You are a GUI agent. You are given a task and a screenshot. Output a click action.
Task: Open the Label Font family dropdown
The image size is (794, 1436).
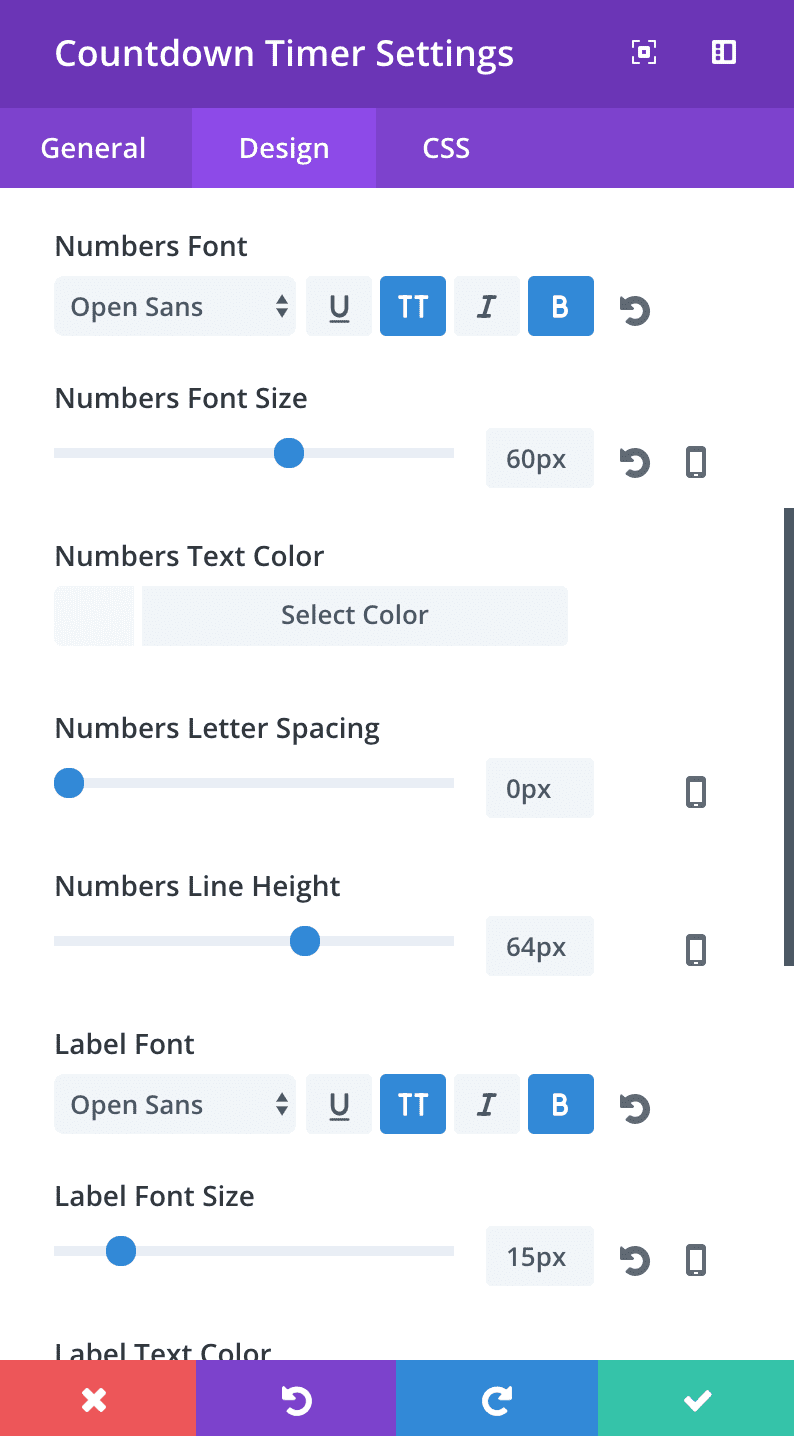(175, 1104)
